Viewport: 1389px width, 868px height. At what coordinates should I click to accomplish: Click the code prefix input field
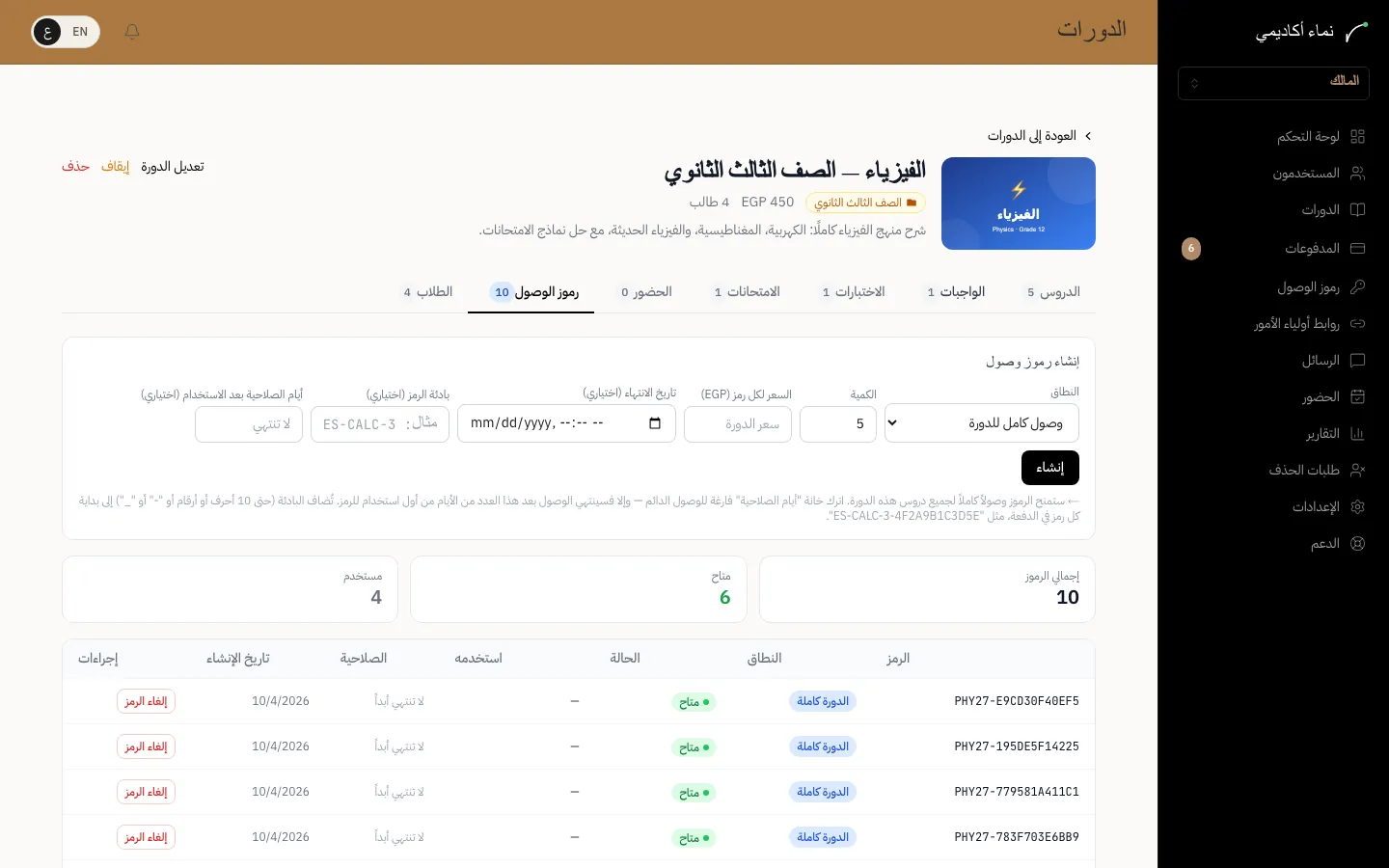click(x=380, y=424)
